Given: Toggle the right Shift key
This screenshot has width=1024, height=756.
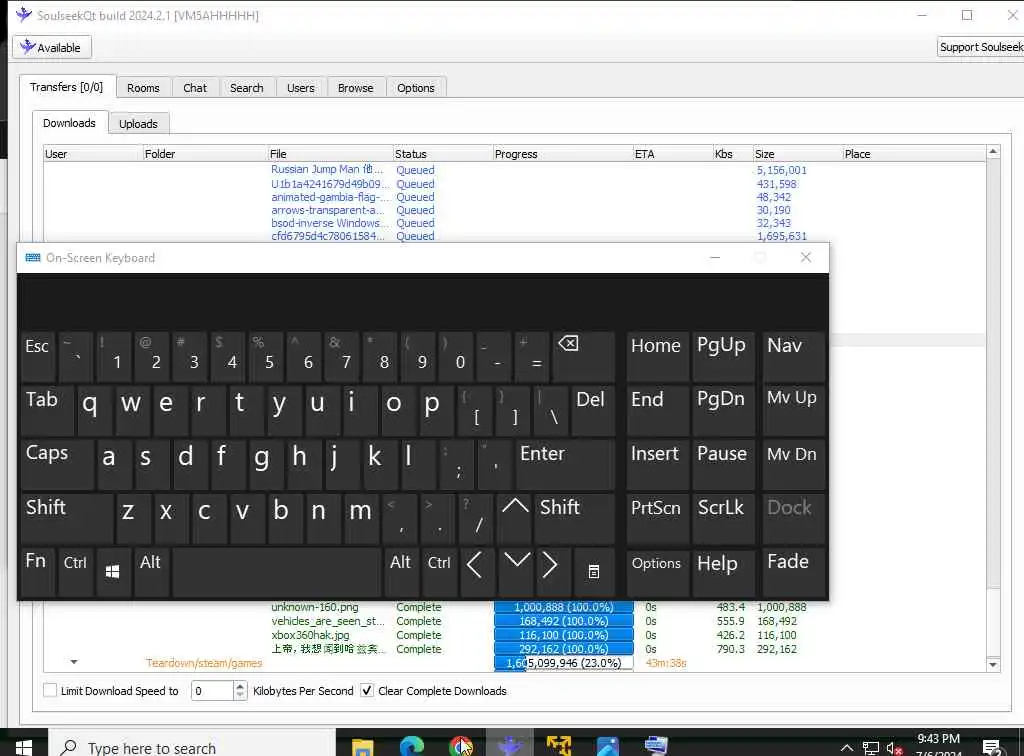Looking at the screenshot, I should (x=575, y=518).
